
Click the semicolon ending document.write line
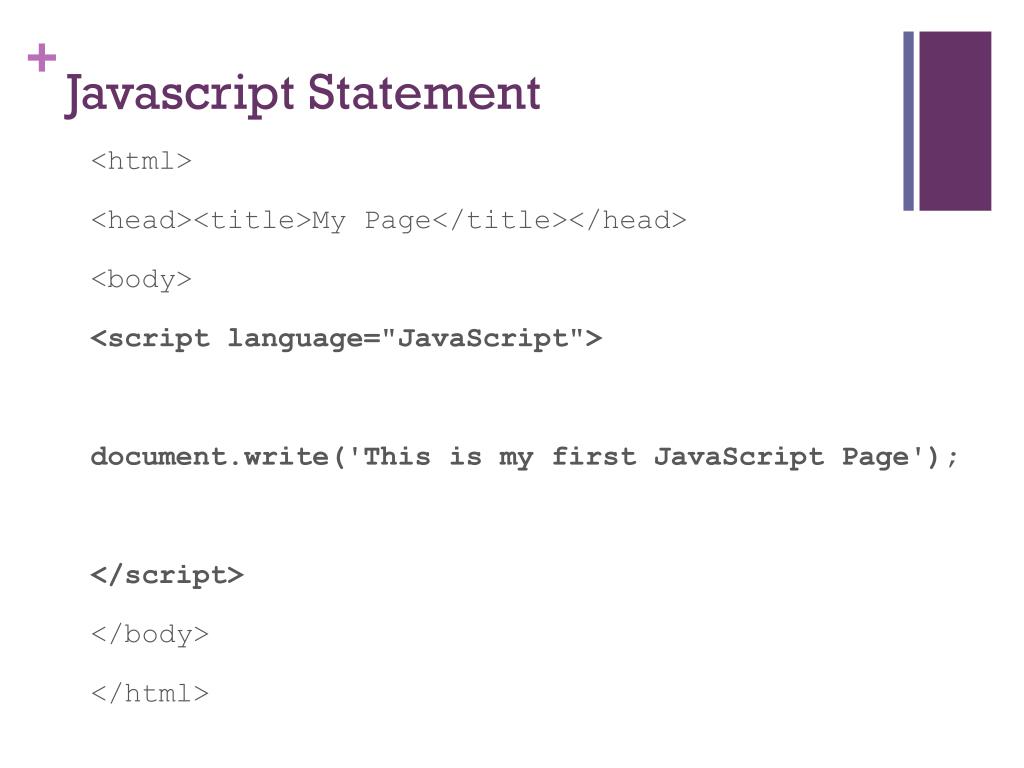[x=952, y=458]
